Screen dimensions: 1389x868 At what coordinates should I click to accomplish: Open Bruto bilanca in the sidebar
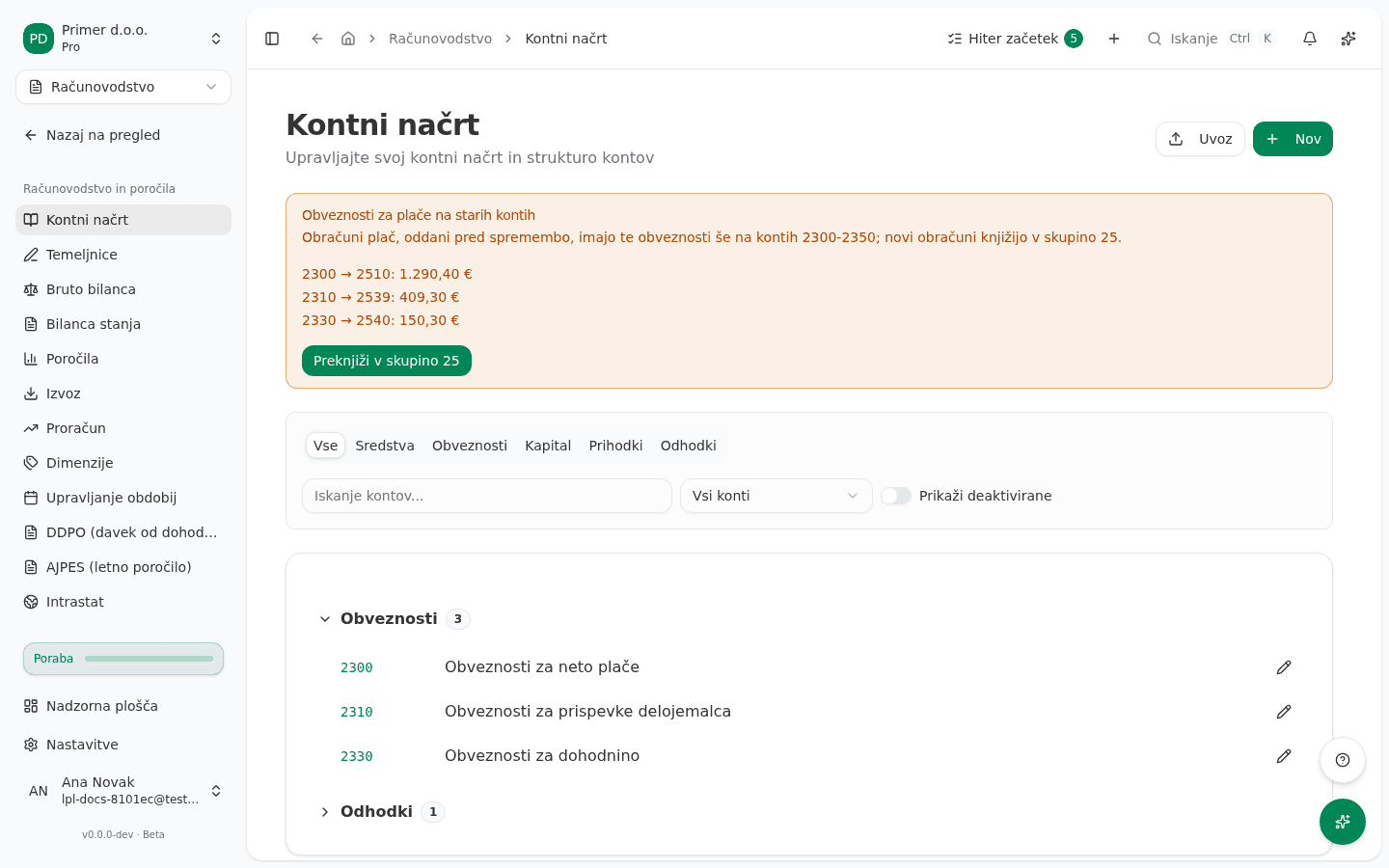click(x=123, y=289)
